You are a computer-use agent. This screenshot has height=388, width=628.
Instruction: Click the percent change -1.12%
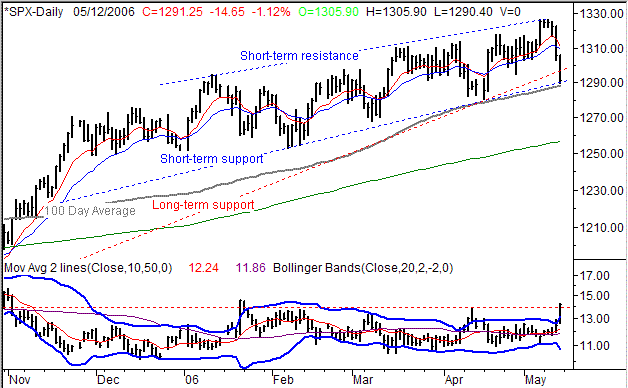[271, 12]
